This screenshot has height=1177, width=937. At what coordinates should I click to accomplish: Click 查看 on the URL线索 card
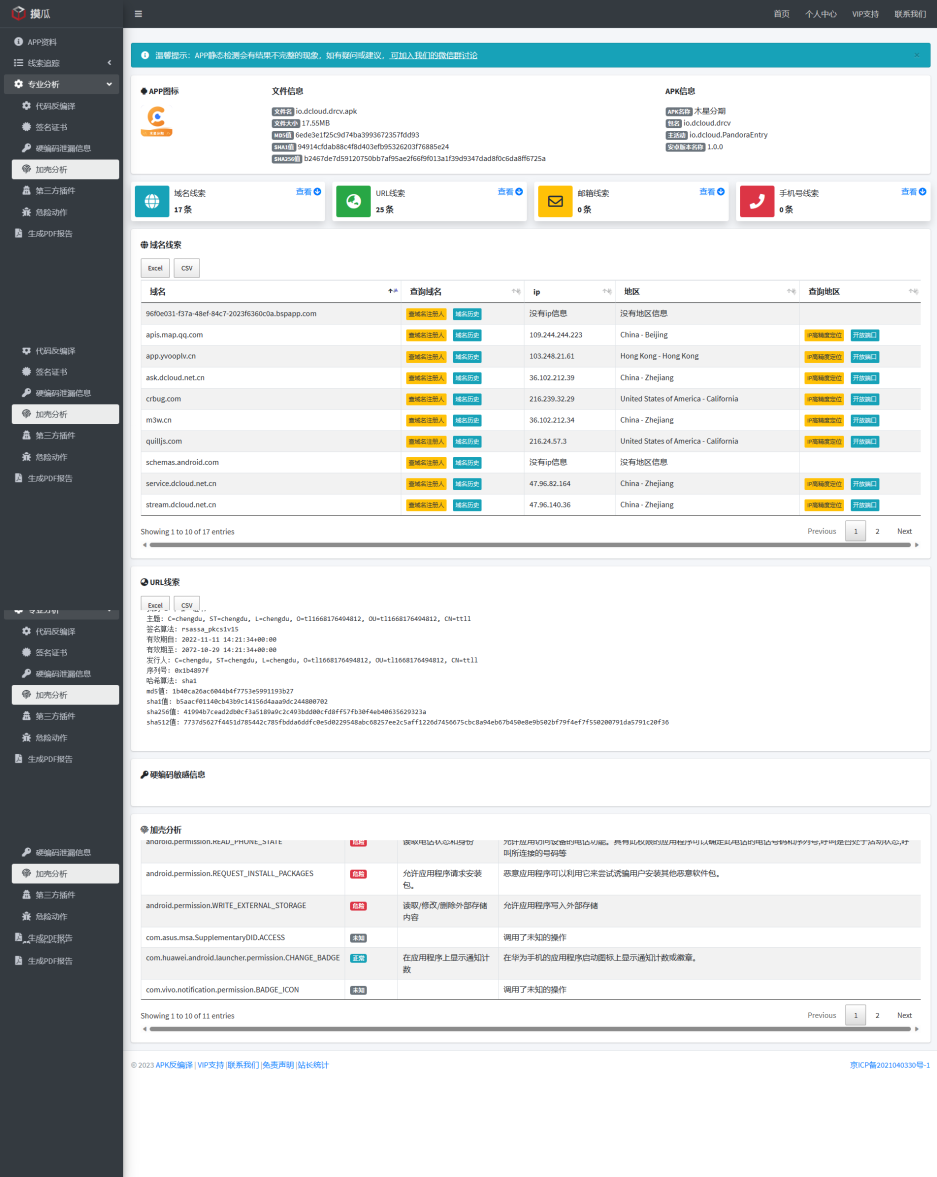click(x=511, y=192)
